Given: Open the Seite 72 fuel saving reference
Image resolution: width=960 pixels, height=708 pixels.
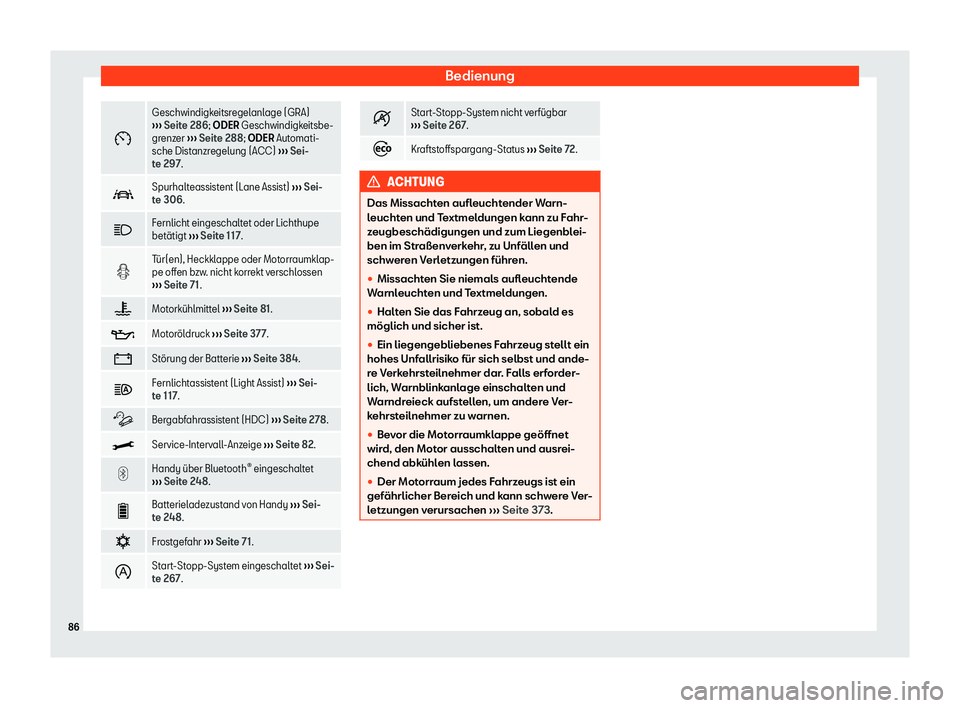Looking at the screenshot, I should click(550, 149).
